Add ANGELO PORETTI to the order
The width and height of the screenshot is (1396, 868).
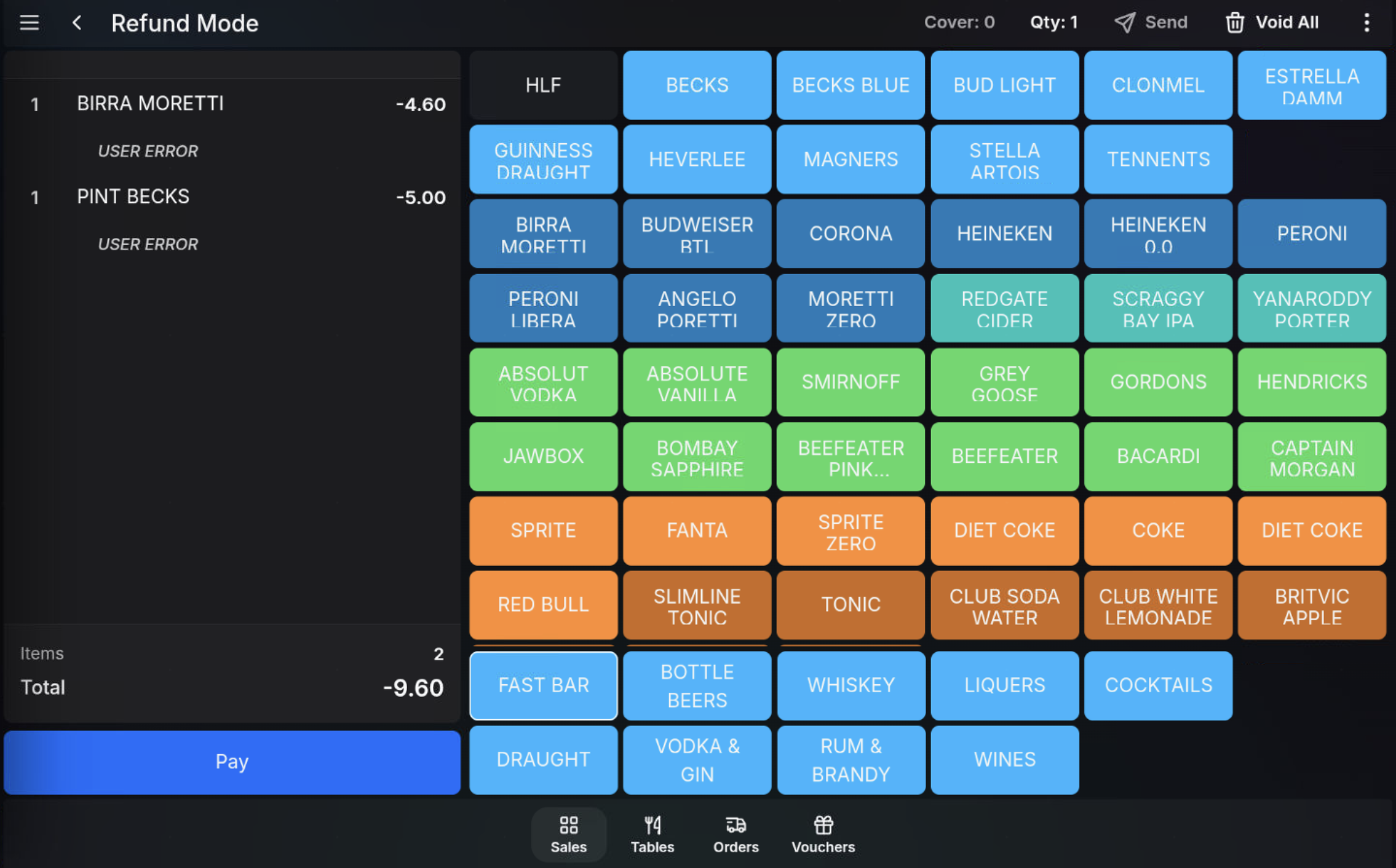[x=697, y=308]
